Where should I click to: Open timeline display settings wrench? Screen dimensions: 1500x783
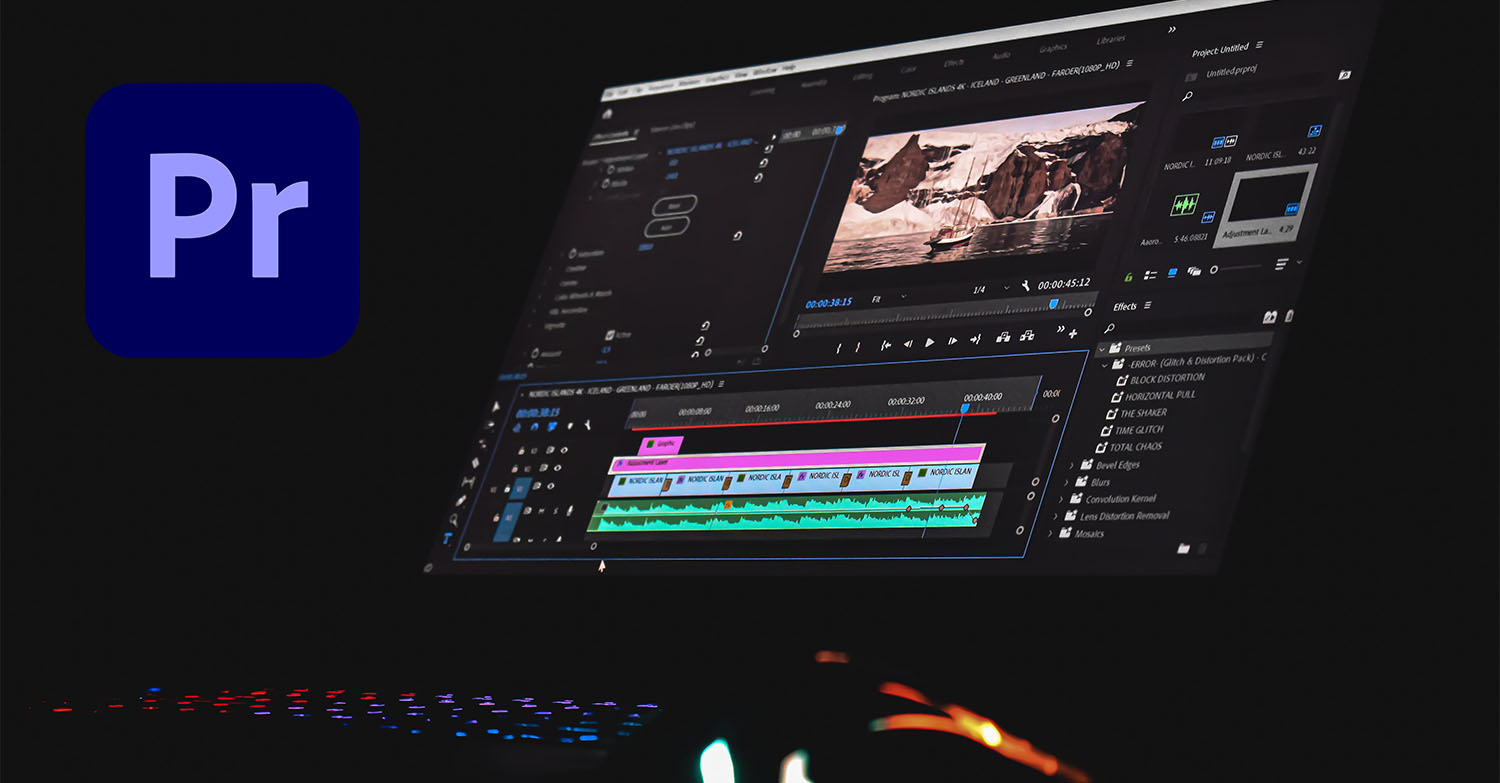[588, 425]
